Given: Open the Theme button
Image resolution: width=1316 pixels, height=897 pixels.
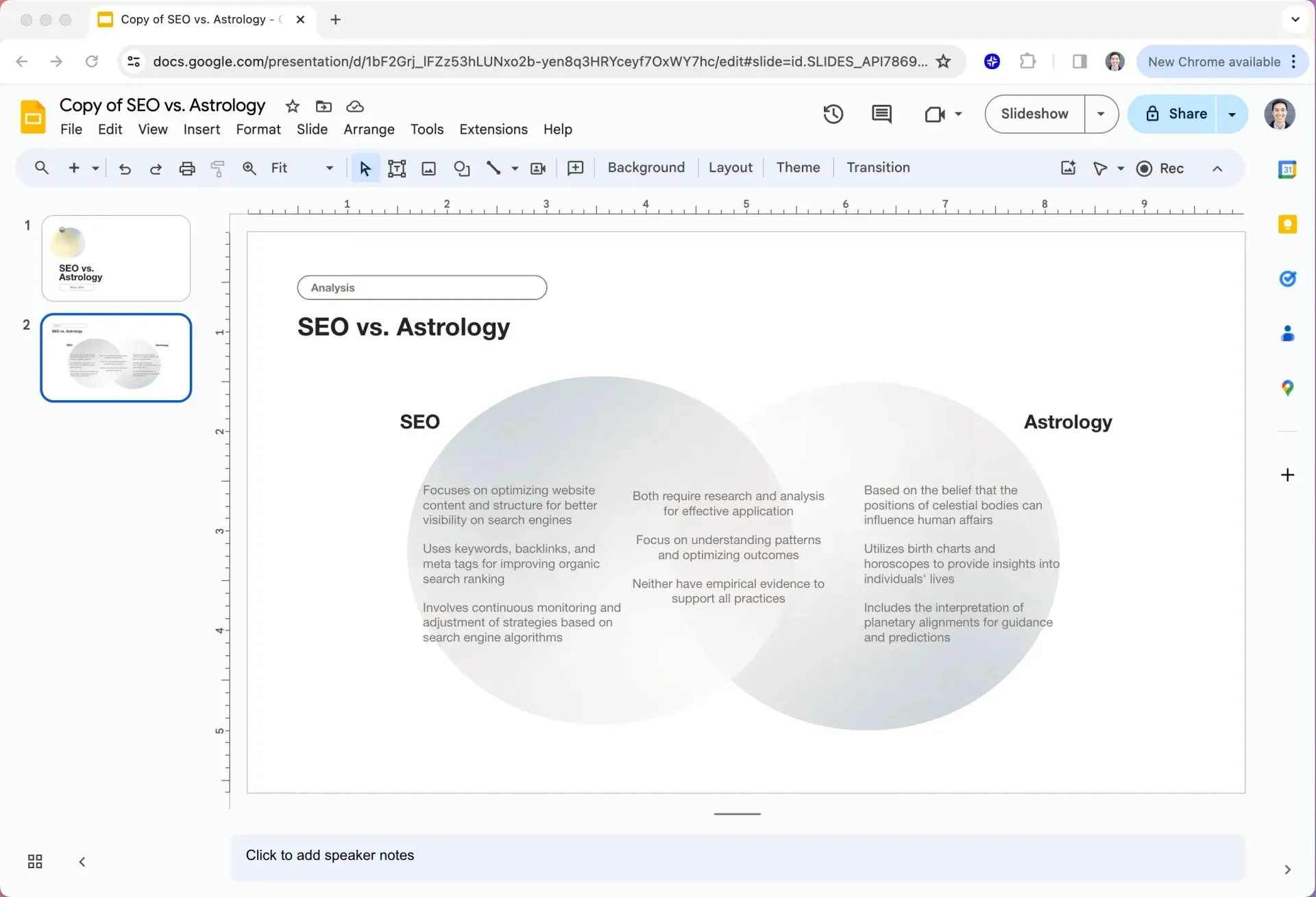Looking at the screenshot, I should tap(798, 168).
